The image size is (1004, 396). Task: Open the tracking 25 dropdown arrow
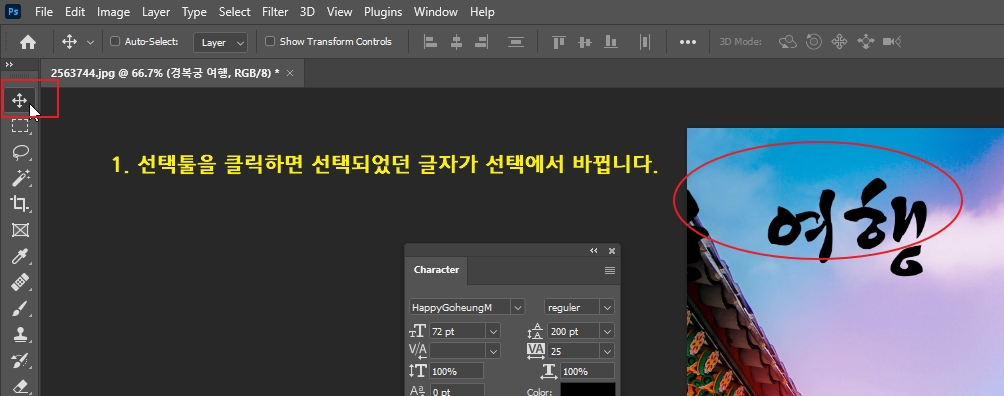(x=606, y=351)
